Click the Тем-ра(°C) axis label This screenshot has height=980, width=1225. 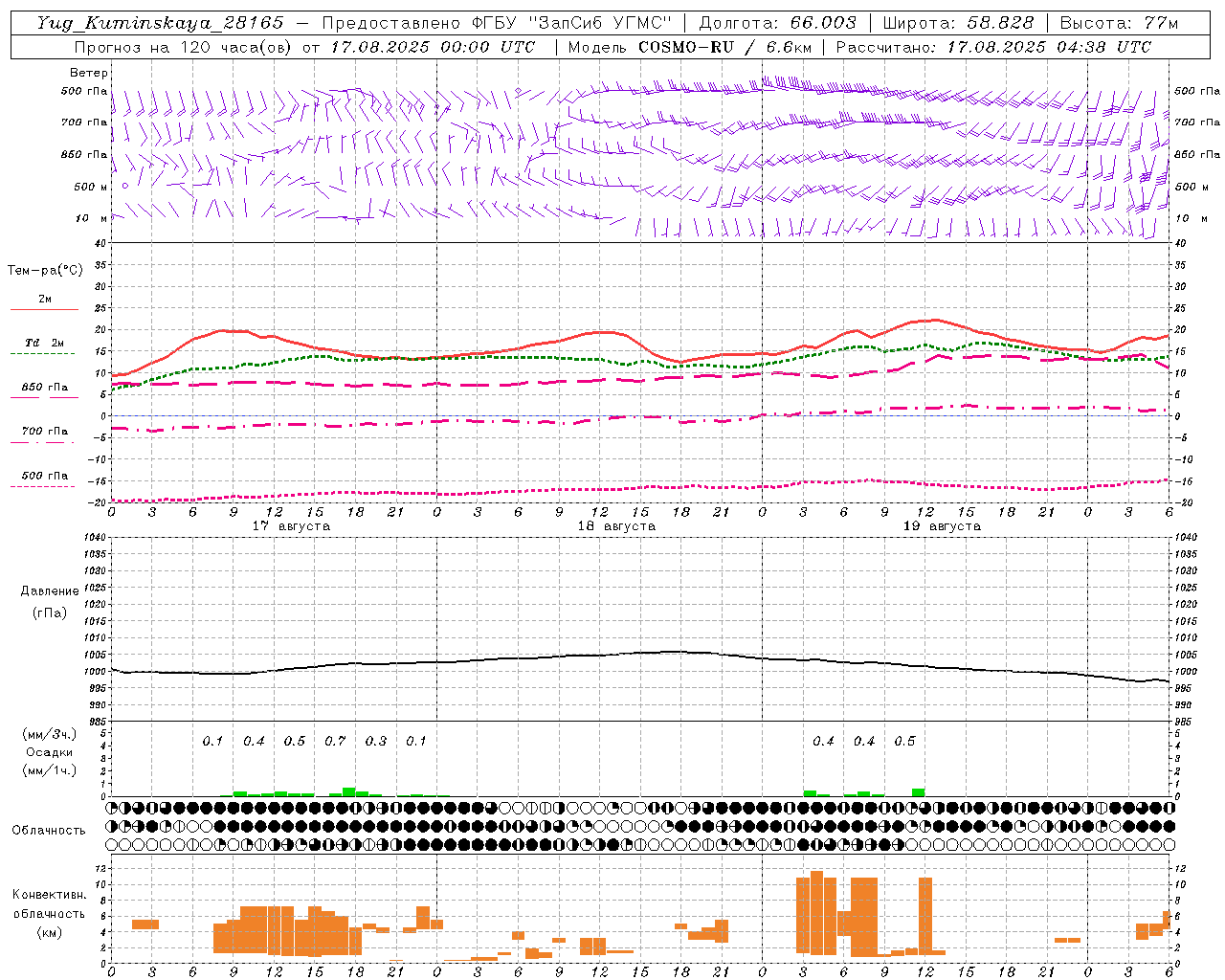click(45, 271)
